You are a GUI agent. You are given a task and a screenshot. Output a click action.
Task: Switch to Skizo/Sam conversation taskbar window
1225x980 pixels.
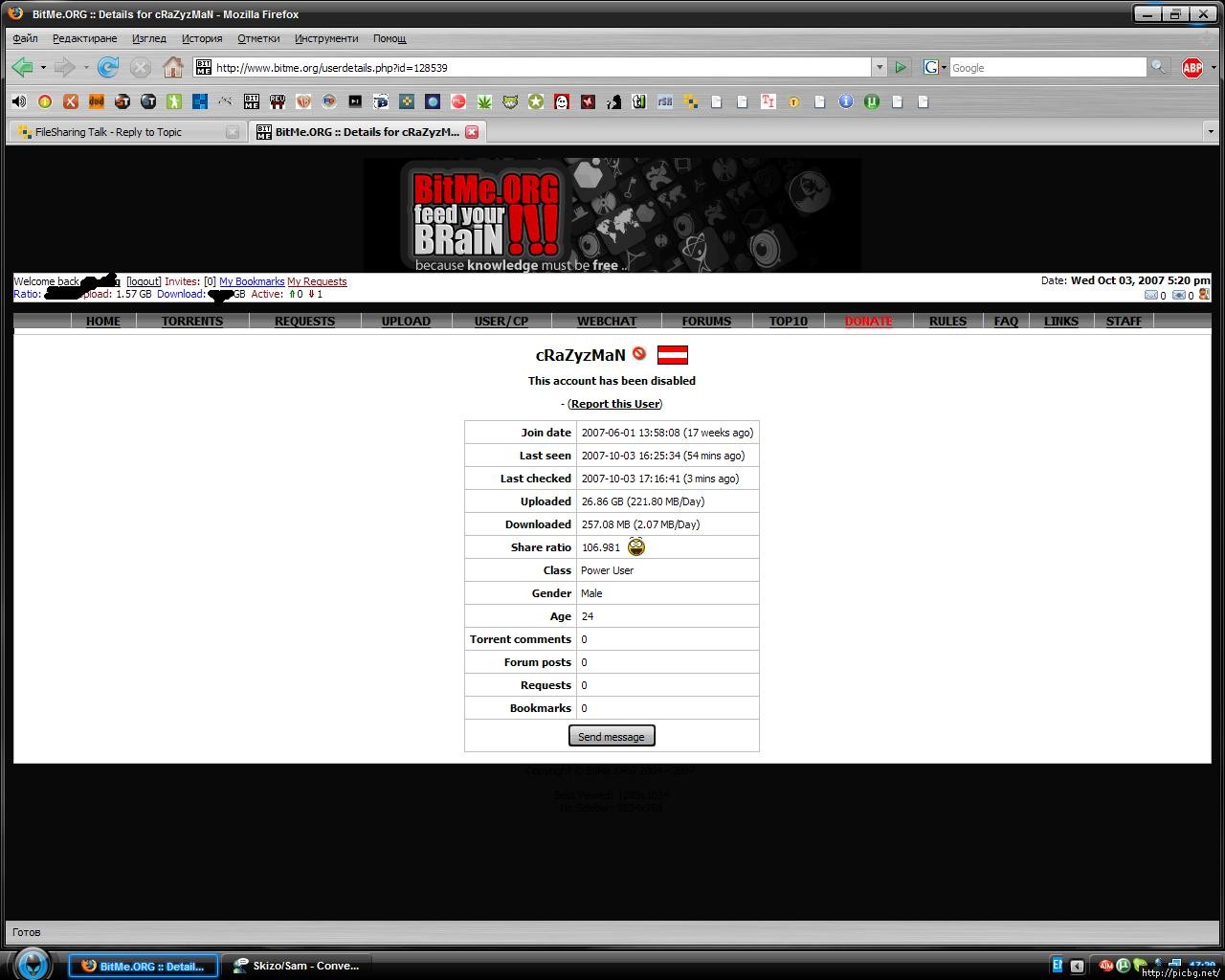point(298,966)
